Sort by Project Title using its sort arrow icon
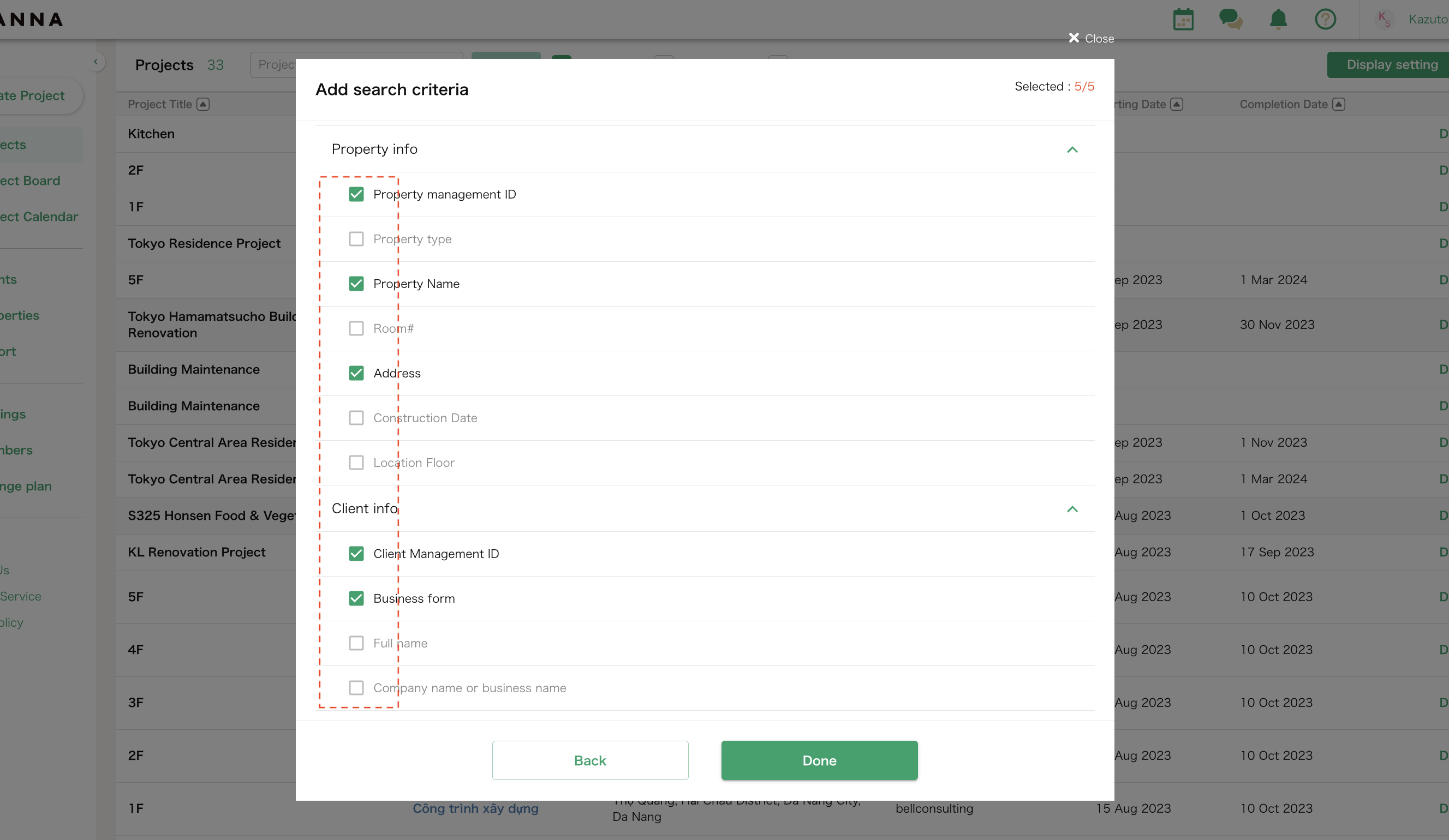The width and height of the screenshot is (1449, 840). (204, 104)
